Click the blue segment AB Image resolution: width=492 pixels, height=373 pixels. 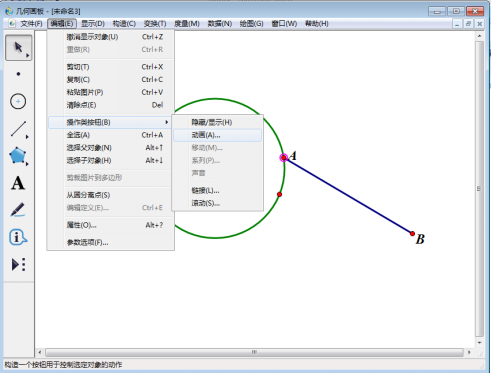coord(348,196)
